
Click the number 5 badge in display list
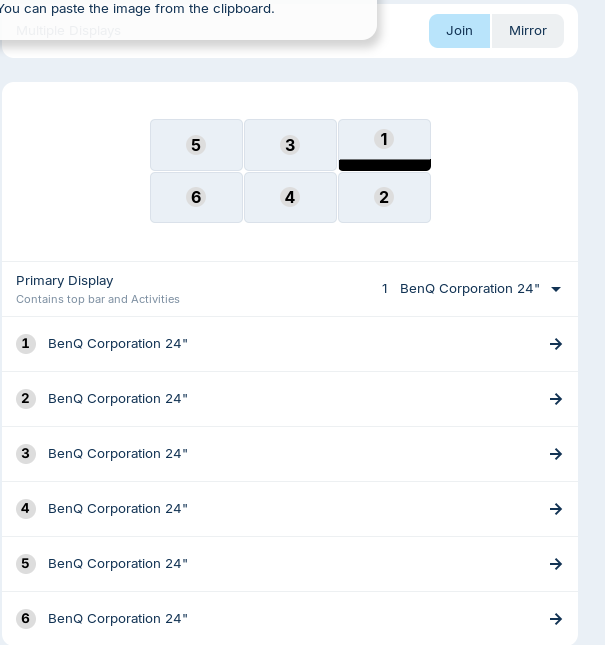click(26, 564)
